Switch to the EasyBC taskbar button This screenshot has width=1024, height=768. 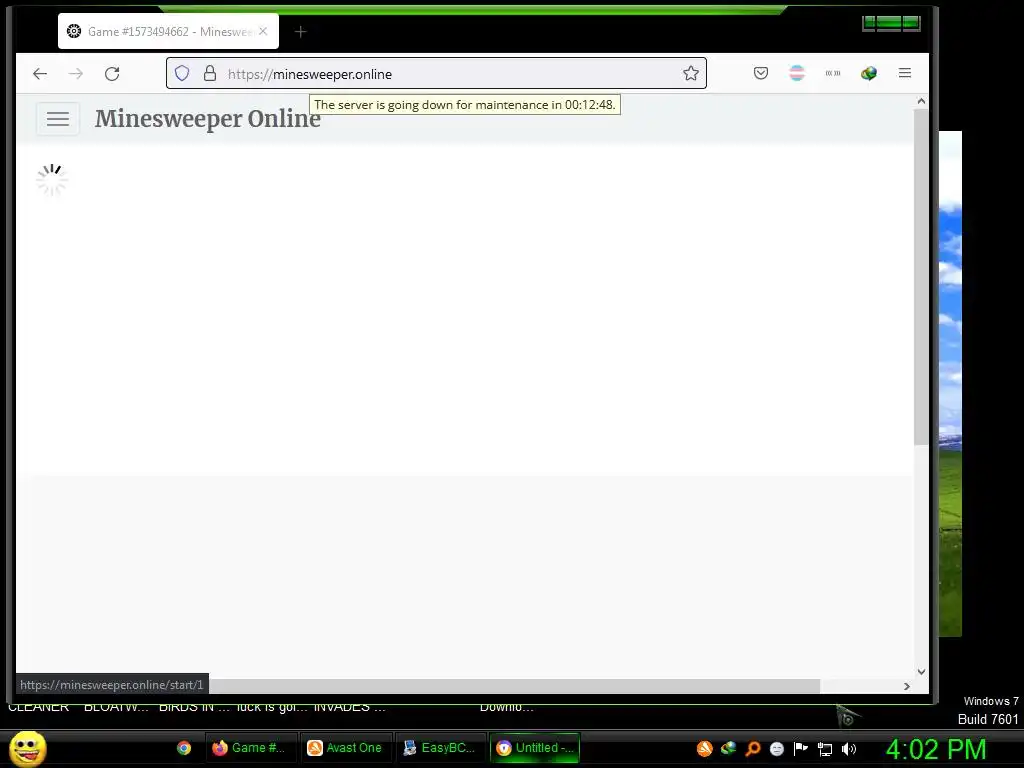440,748
